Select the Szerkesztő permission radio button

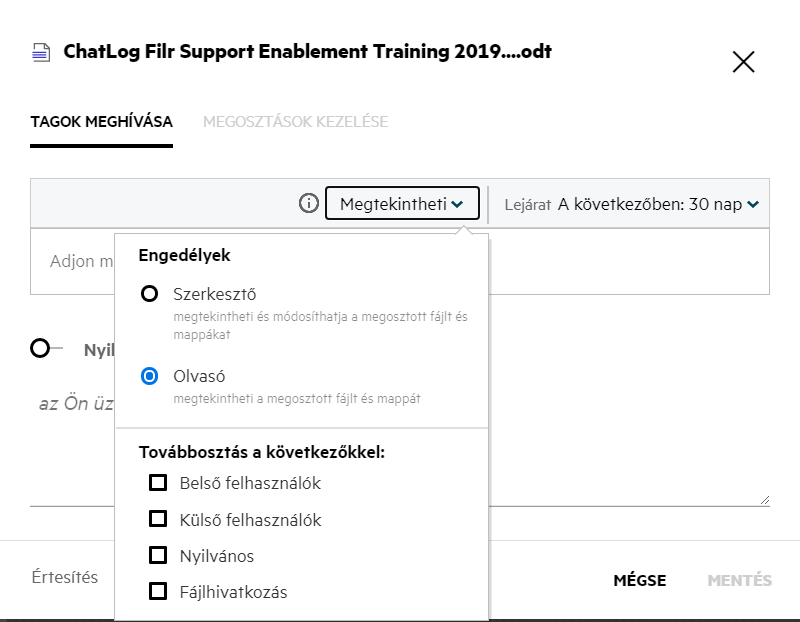pos(150,294)
